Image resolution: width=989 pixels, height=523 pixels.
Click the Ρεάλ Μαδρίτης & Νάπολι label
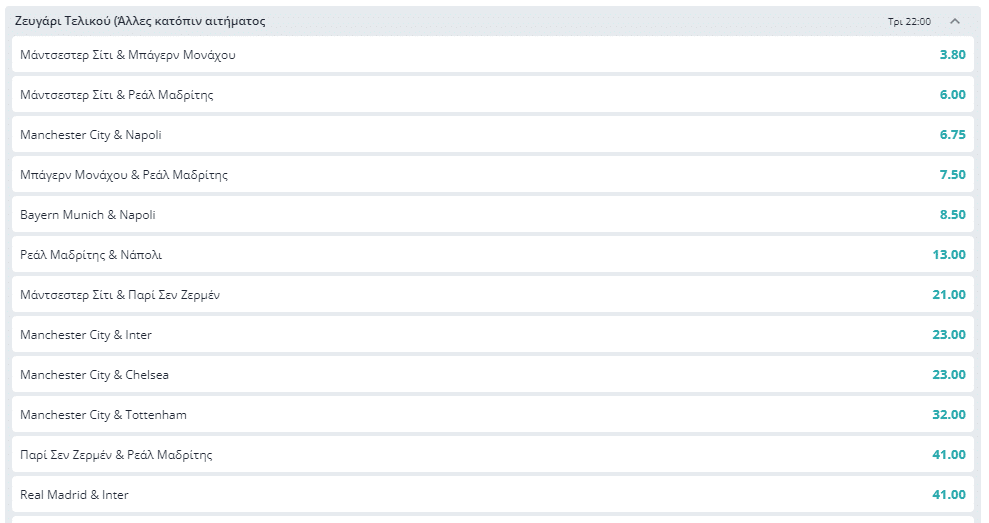click(91, 255)
